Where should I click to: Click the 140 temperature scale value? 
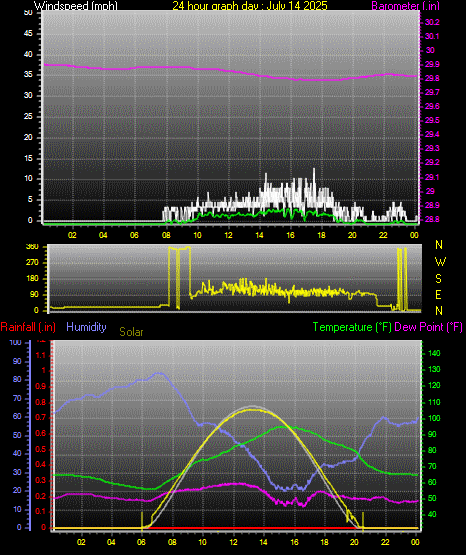pos(434,353)
